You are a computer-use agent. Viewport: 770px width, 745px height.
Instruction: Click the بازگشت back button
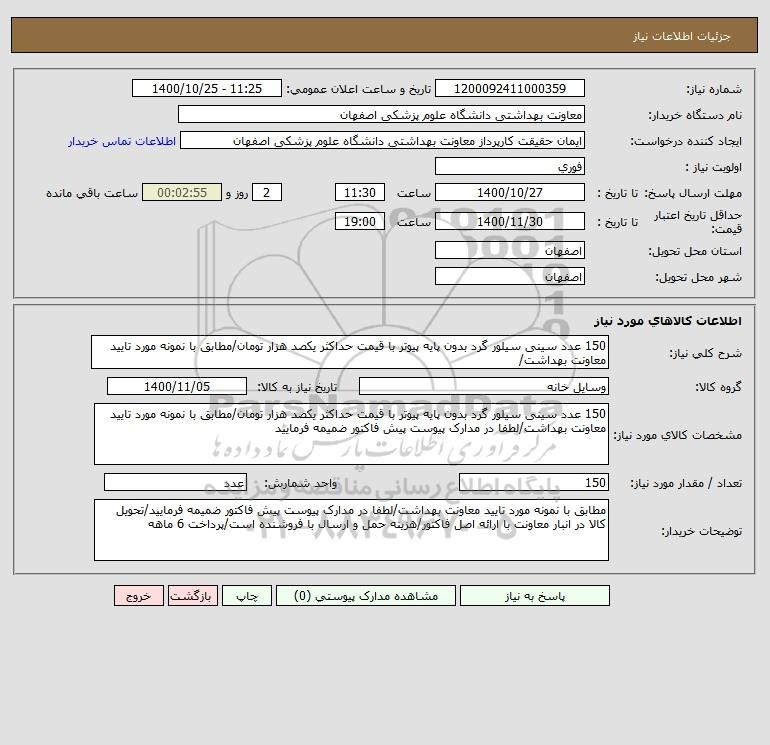point(192,596)
